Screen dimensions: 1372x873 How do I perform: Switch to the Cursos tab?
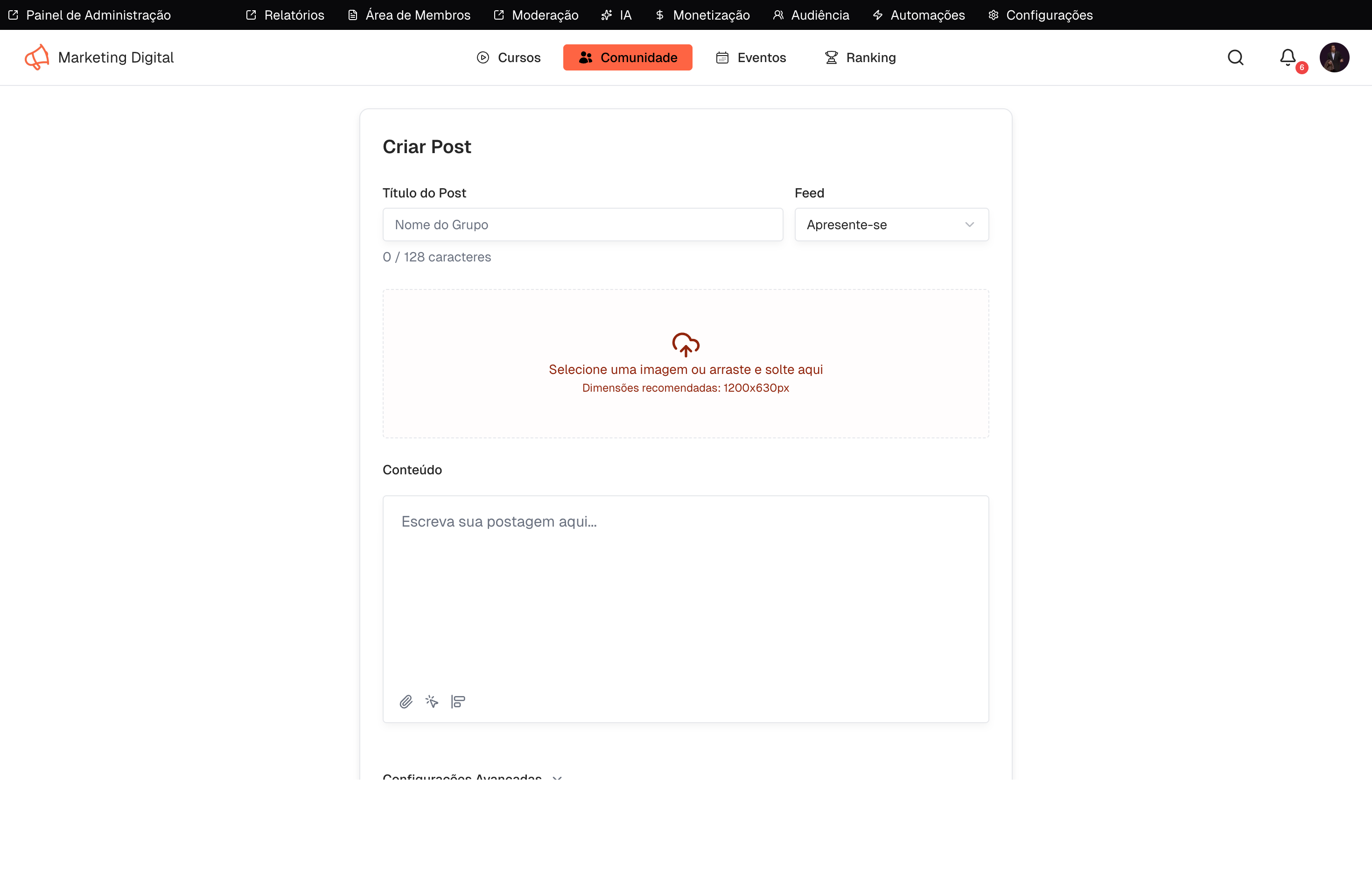coord(509,57)
